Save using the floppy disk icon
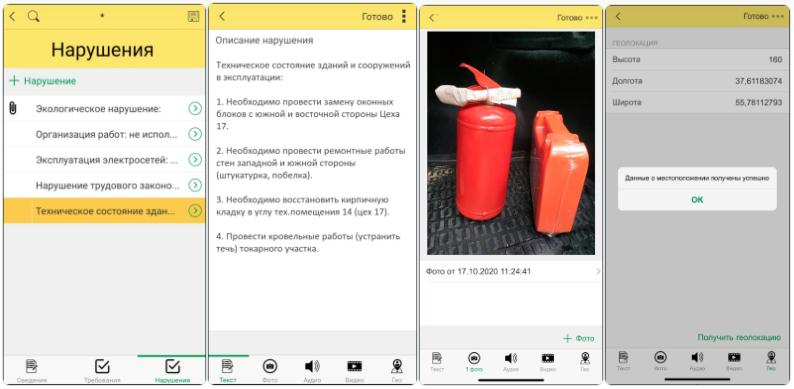 click(x=193, y=17)
